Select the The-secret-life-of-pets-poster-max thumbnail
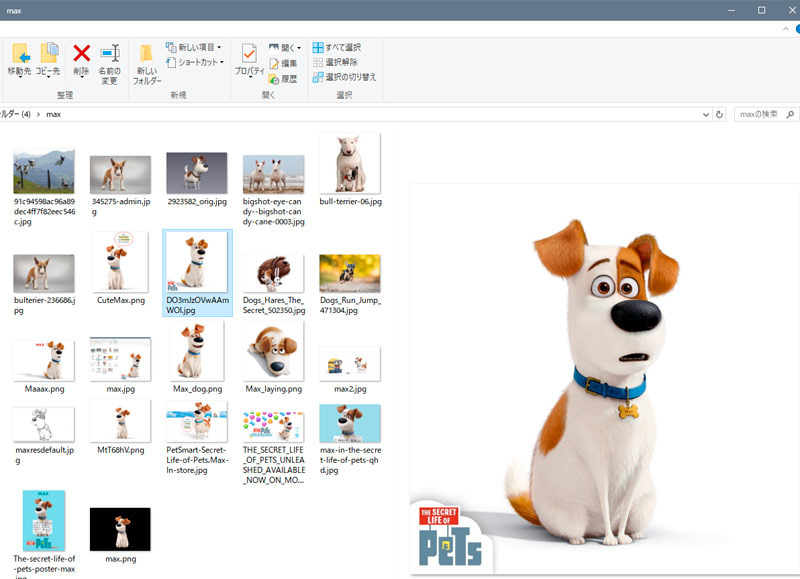Image resolution: width=800 pixels, height=579 pixels. [x=44, y=520]
